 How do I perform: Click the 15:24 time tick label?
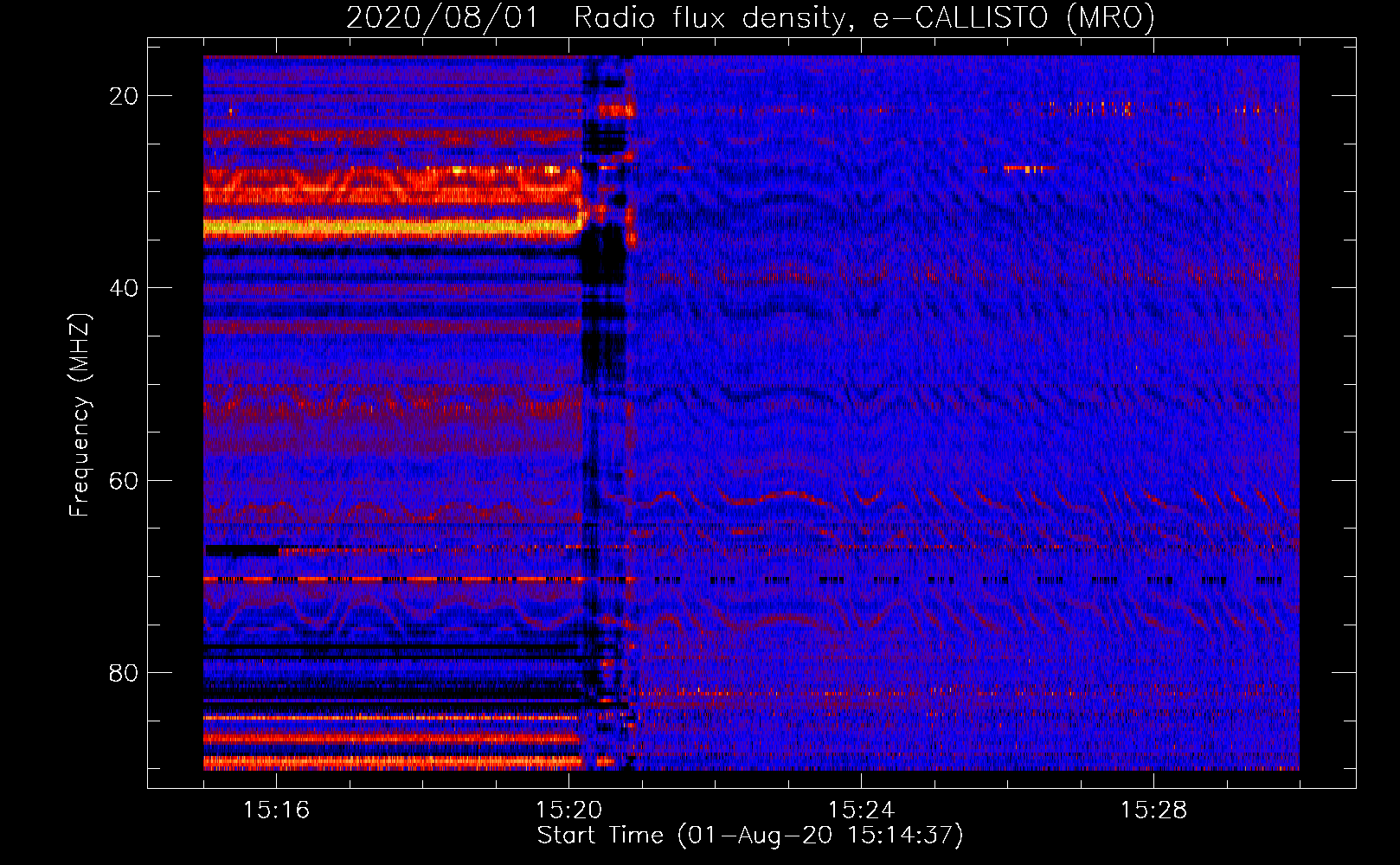pos(861,811)
